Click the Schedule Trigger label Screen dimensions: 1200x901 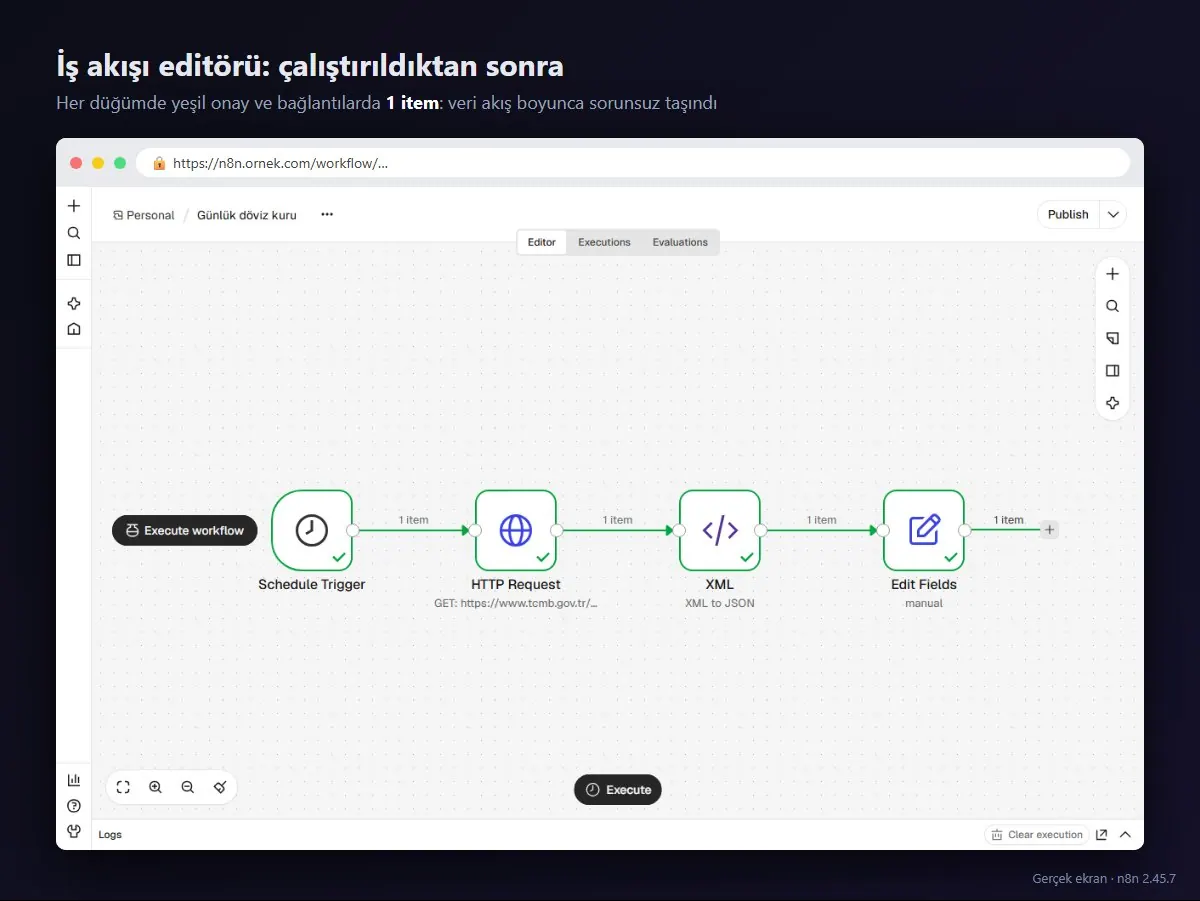312,584
